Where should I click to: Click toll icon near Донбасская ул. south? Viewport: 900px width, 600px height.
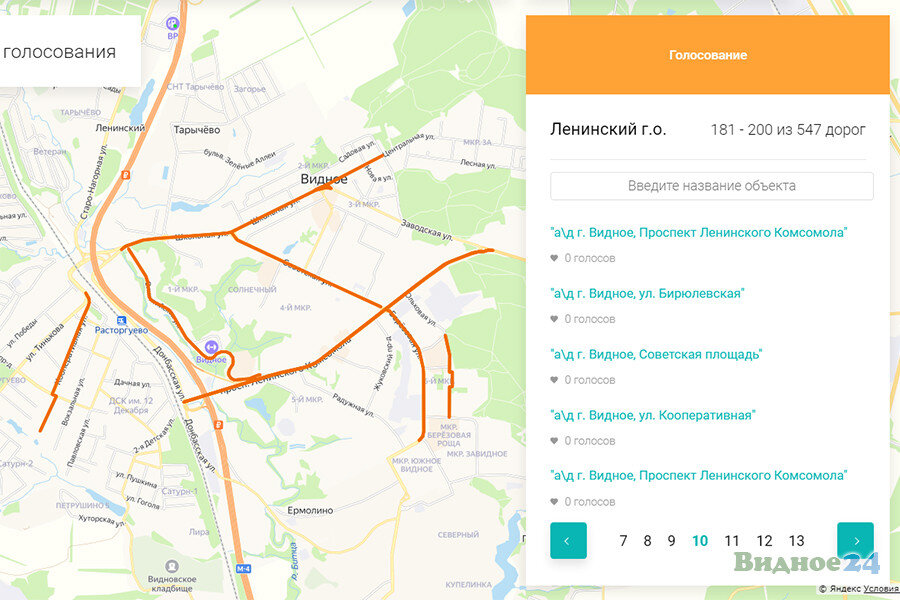[218, 425]
